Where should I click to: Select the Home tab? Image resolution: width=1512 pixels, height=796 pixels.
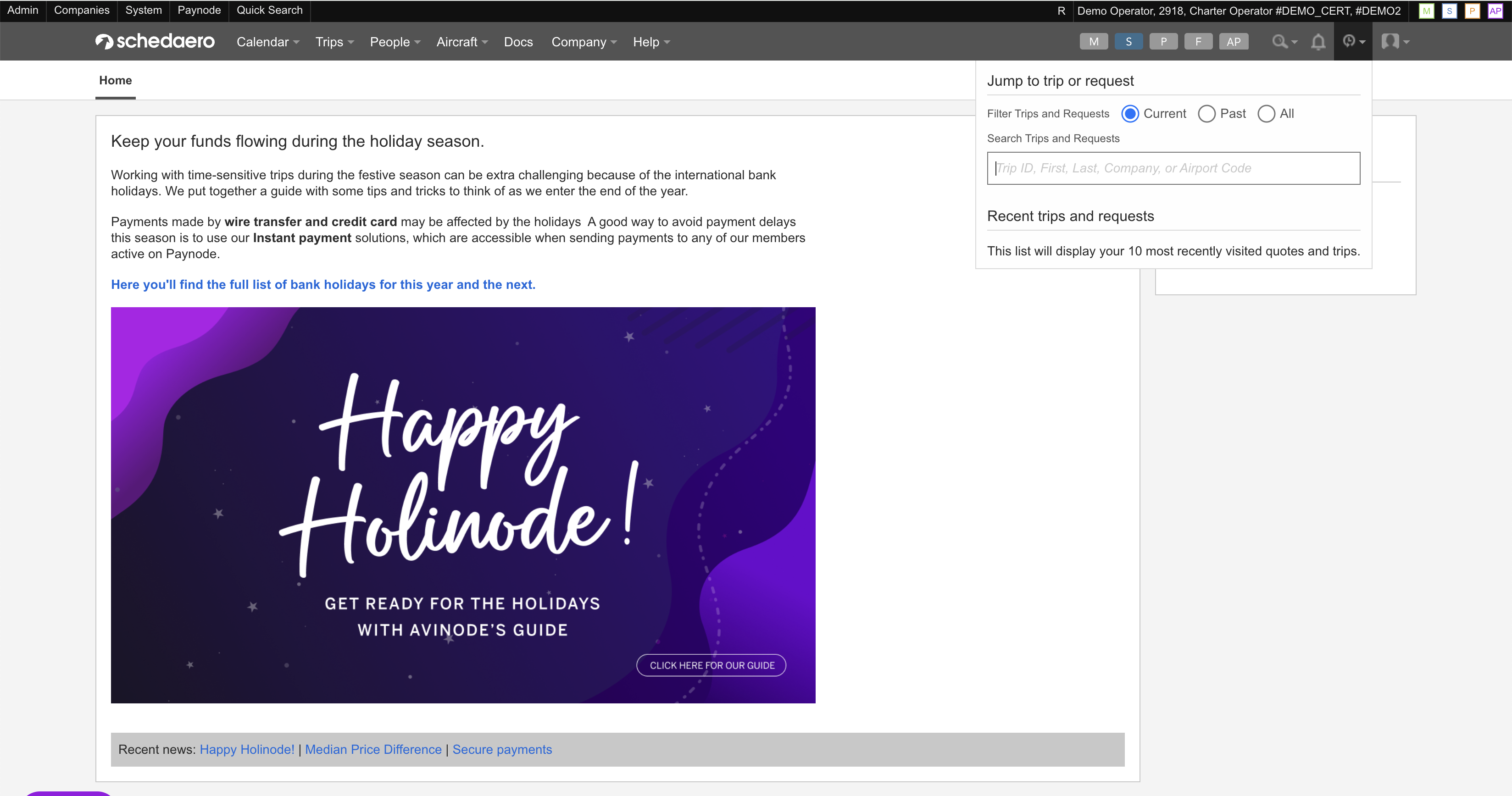pos(115,80)
